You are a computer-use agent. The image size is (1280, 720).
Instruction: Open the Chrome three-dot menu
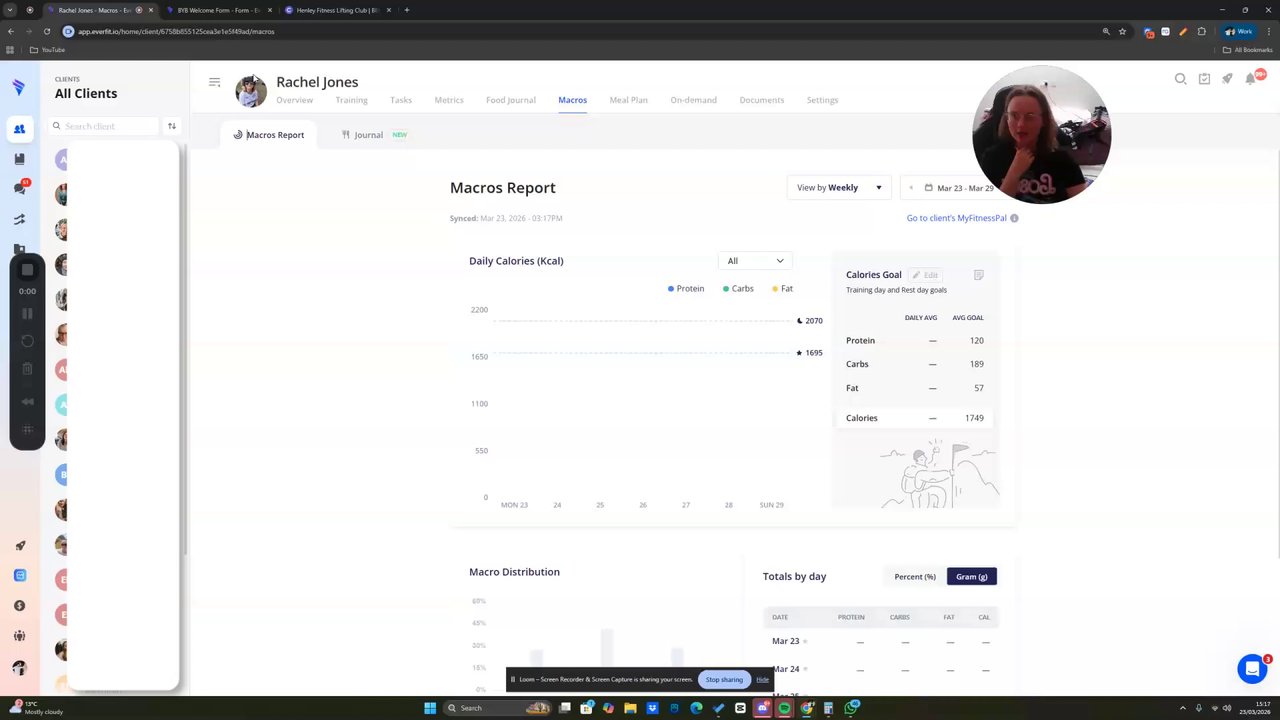pyautogui.click(x=1268, y=31)
